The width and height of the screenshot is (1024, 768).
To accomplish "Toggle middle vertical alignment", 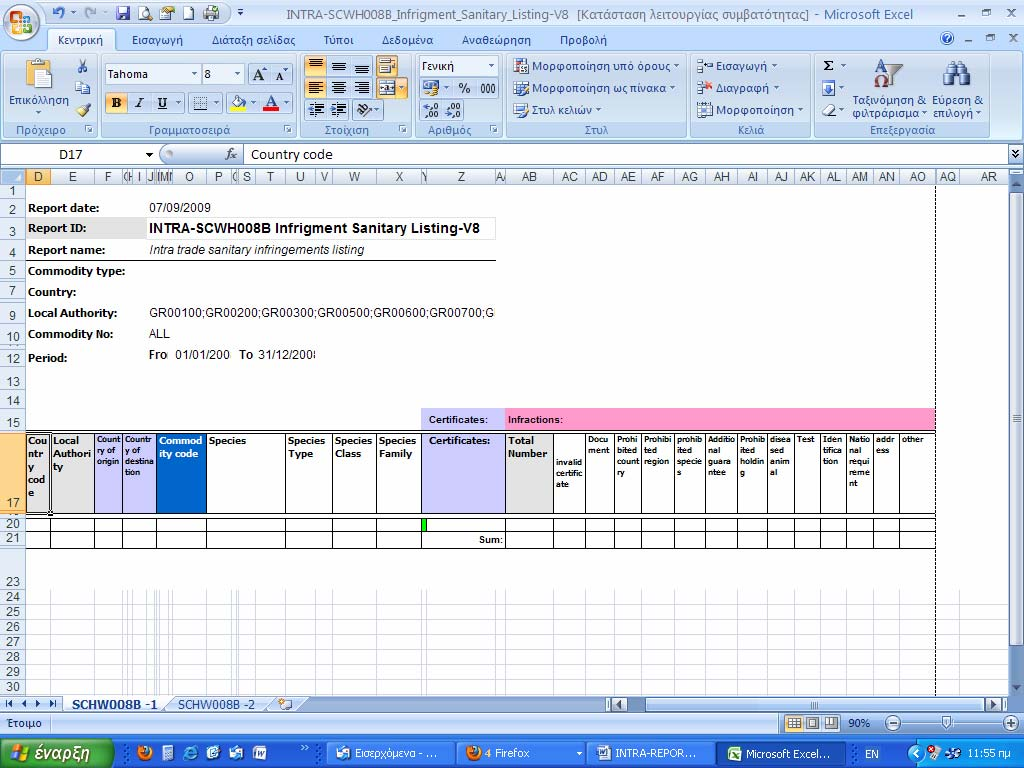I will tap(338, 66).
